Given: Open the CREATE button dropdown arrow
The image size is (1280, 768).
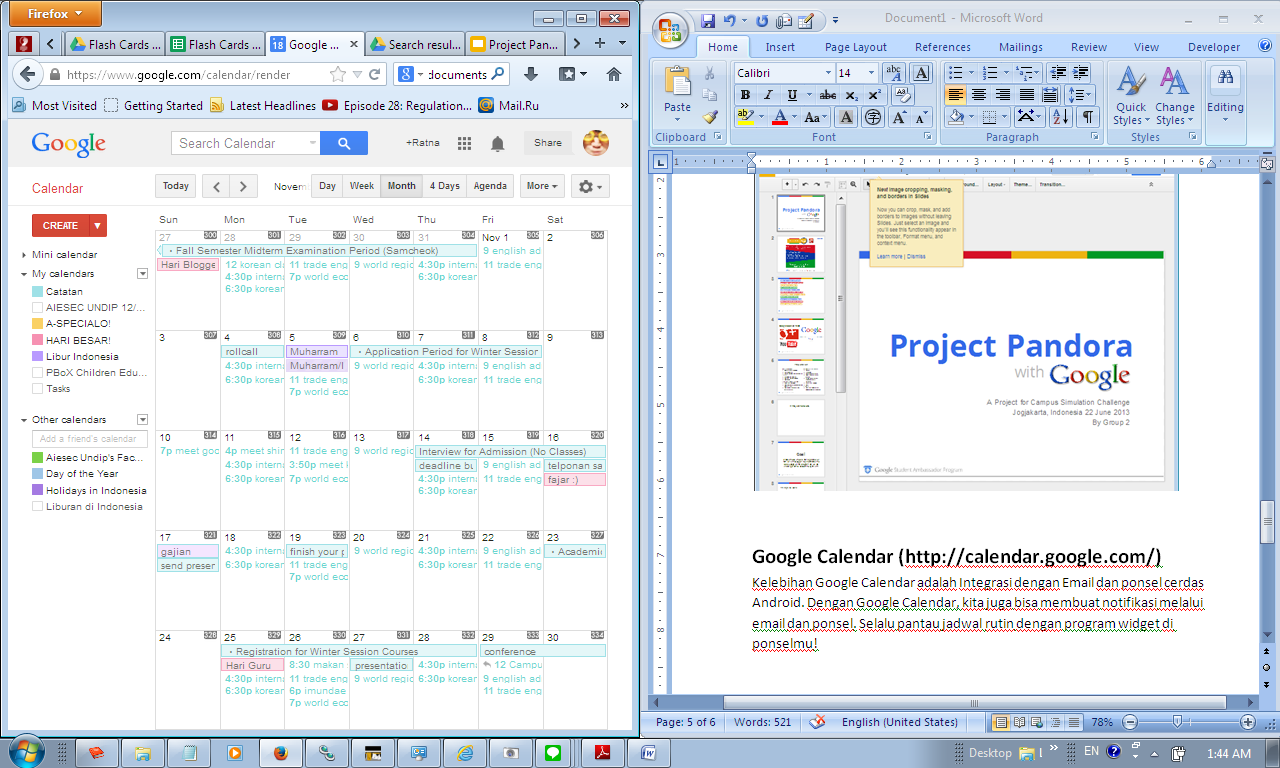Looking at the screenshot, I should (x=97, y=226).
